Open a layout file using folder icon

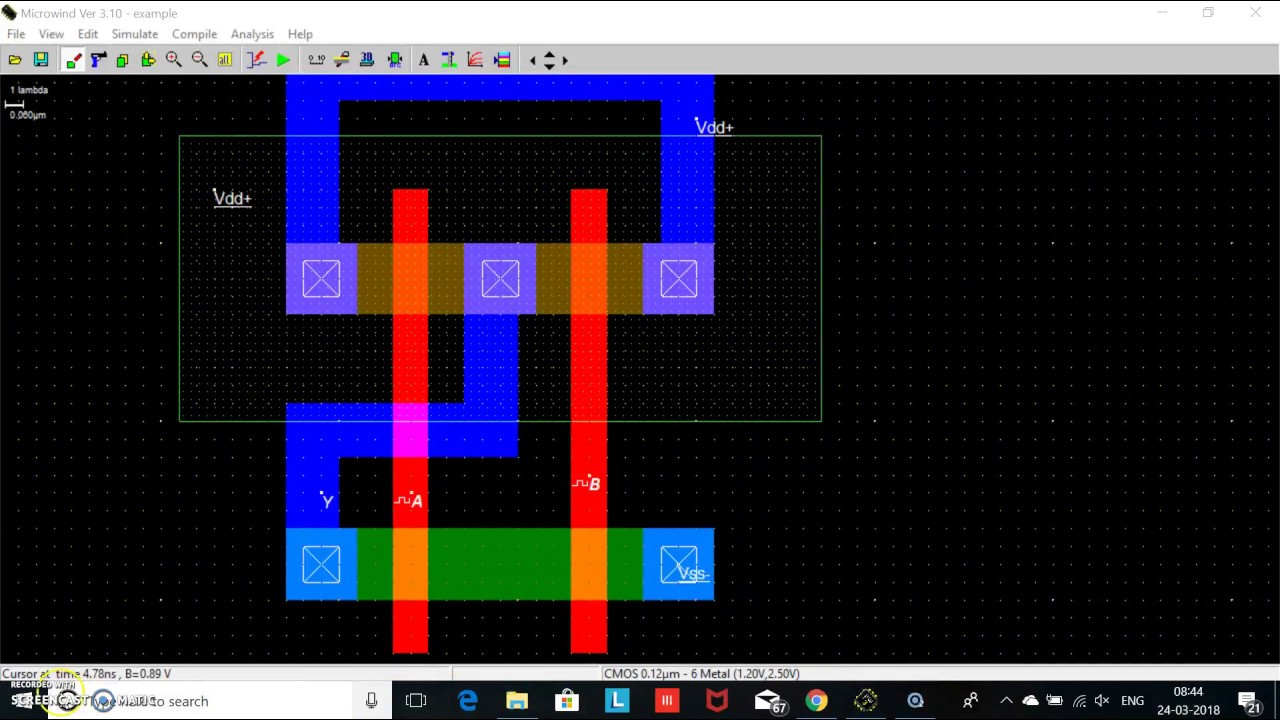15,60
